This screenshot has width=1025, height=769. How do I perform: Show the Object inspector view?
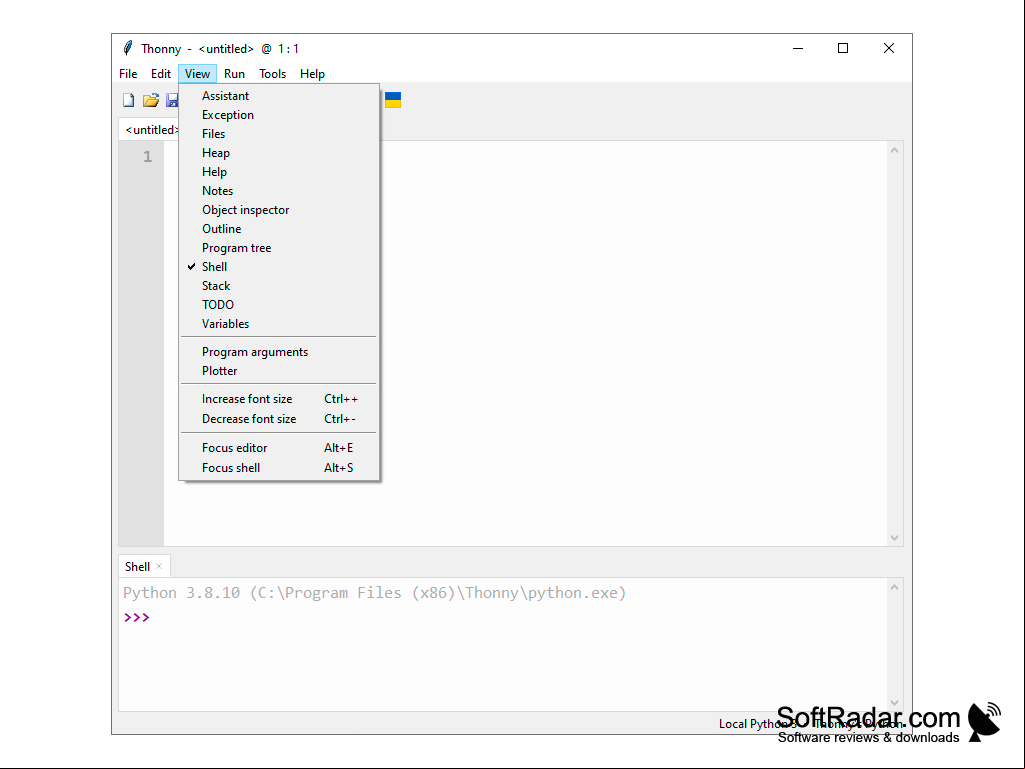[x=279, y=209]
